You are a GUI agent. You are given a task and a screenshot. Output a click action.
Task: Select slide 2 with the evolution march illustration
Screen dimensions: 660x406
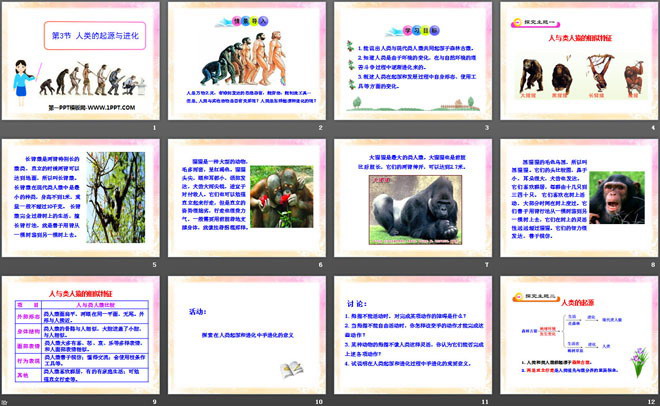pyautogui.click(x=247, y=61)
